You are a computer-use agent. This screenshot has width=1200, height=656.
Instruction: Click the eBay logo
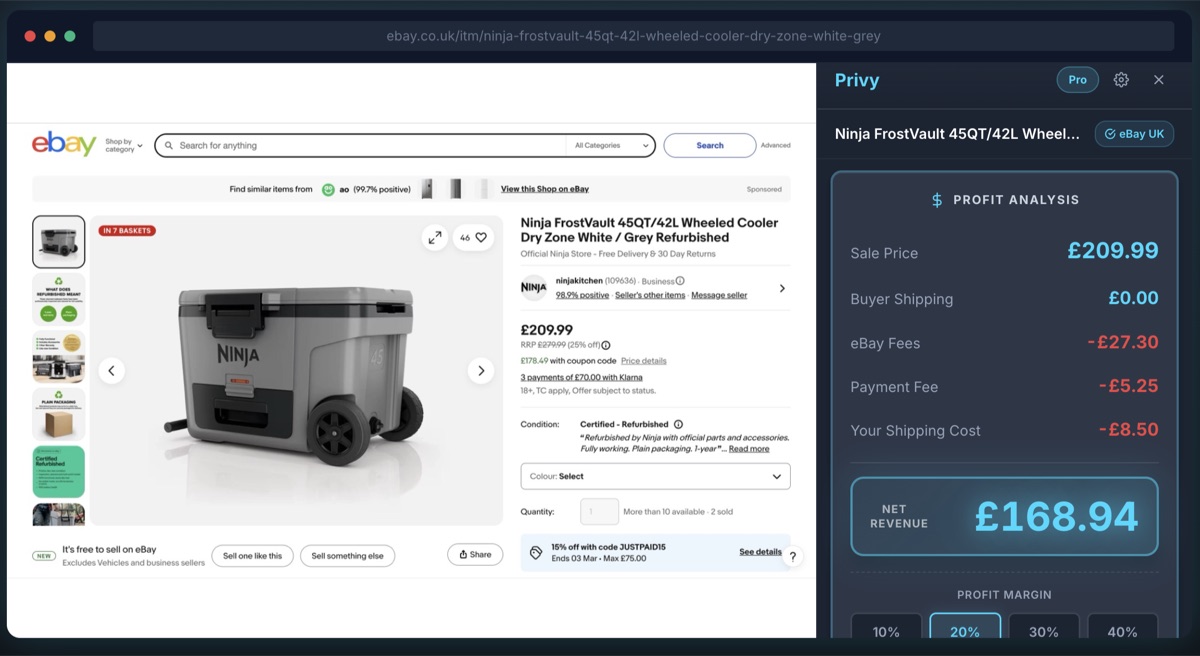62,144
